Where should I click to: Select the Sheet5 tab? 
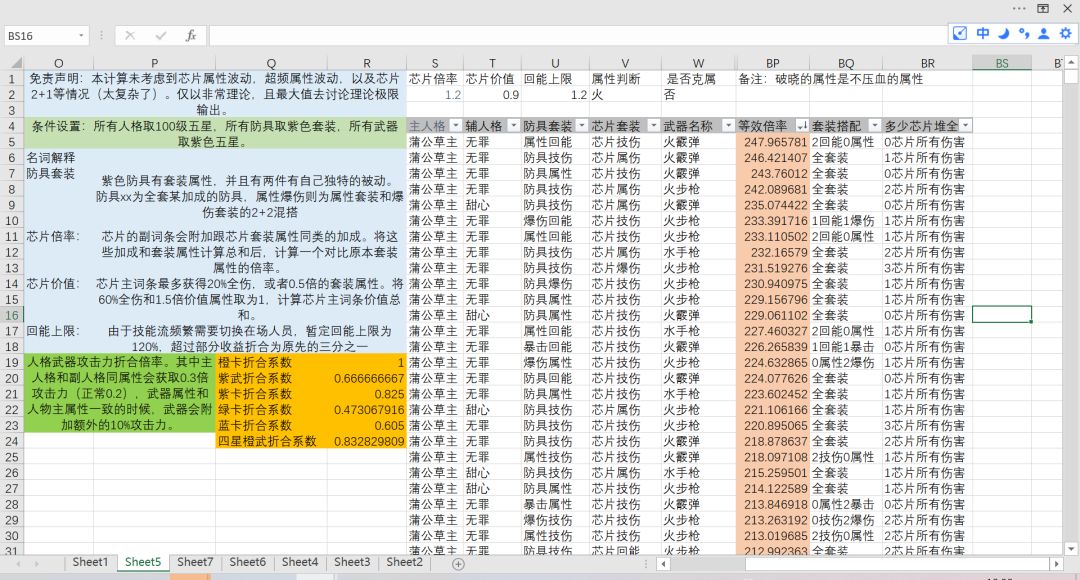pos(143,562)
